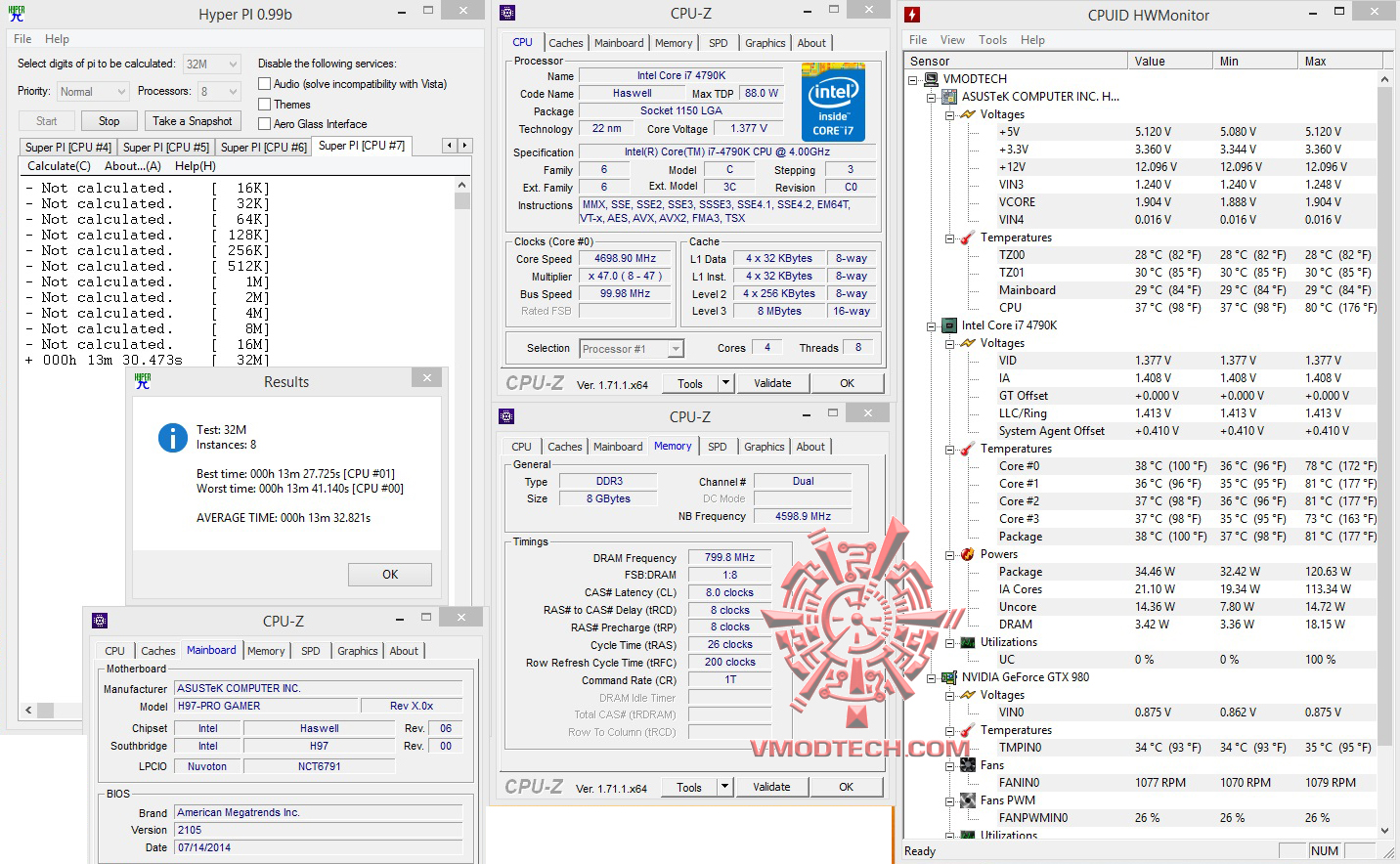The height and width of the screenshot is (864, 1400).
Task: Toggle the Aero Glass Interface checkbox
Action: (264, 124)
